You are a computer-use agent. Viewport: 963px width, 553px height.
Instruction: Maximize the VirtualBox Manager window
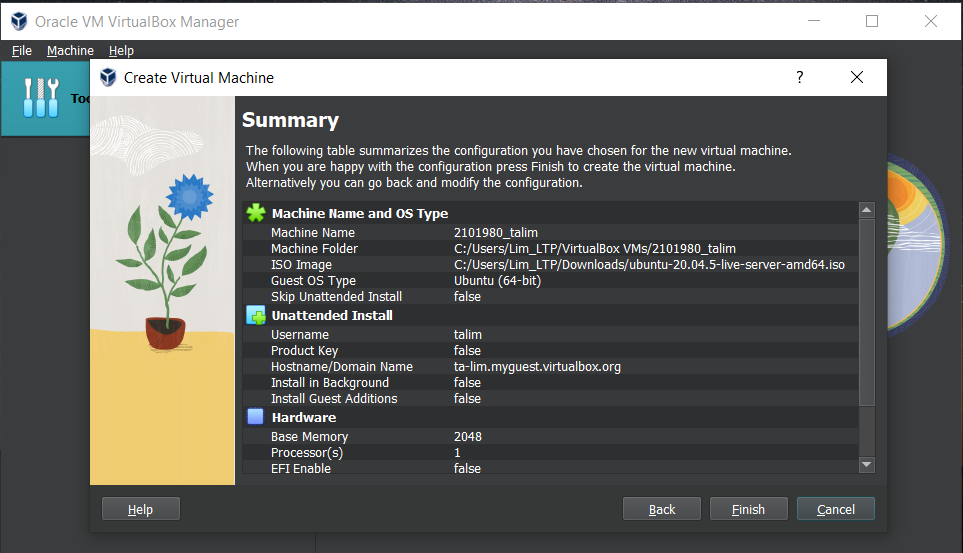click(x=871, y=21)
